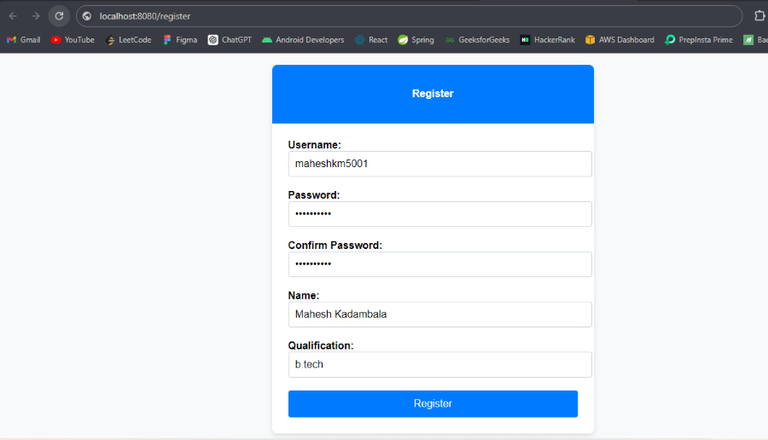Focus the Username input field

point(440,164)
